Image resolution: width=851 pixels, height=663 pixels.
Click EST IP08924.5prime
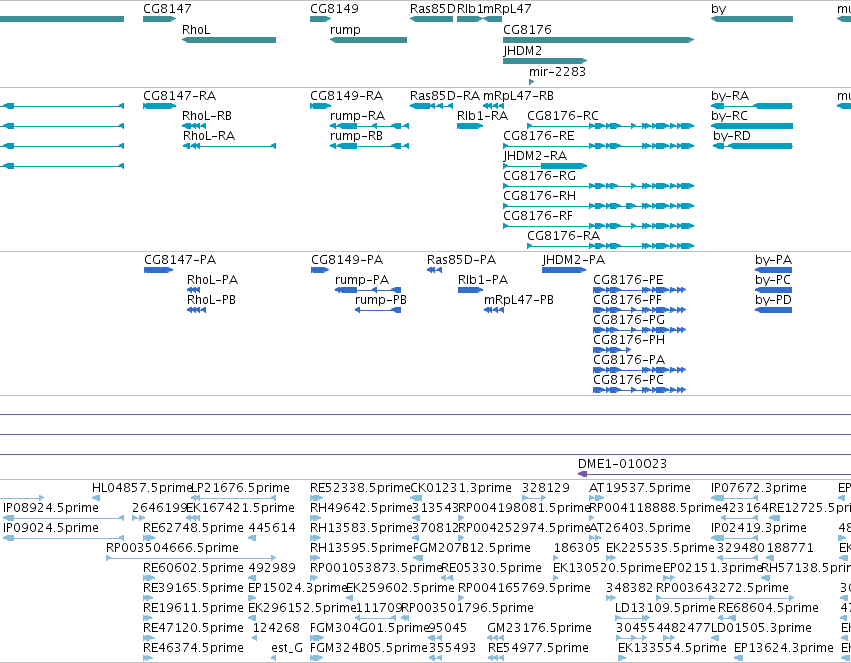coord(51,508)
